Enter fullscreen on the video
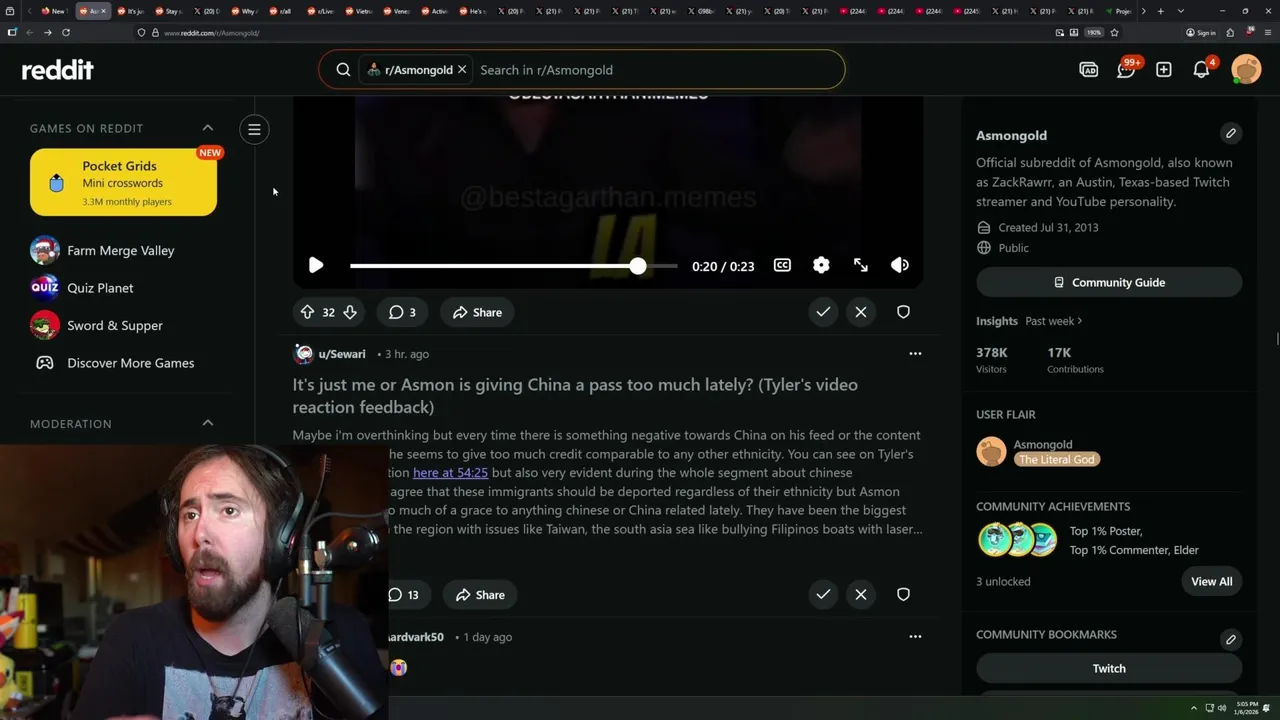The width and height of the screenshot is (1280, 720). pos(861,265)
